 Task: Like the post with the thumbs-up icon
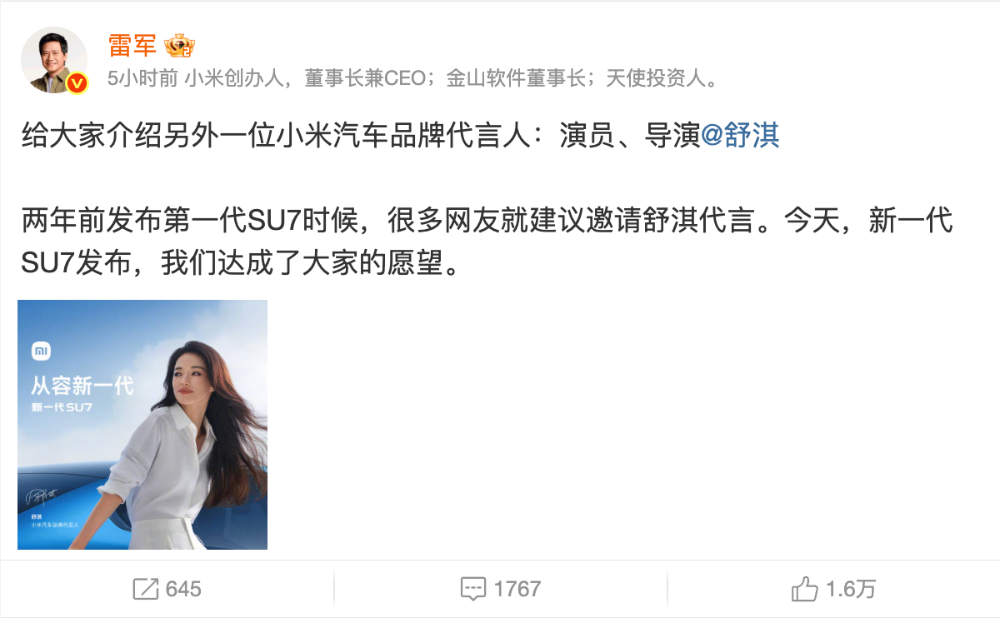(x=804, y=588)
